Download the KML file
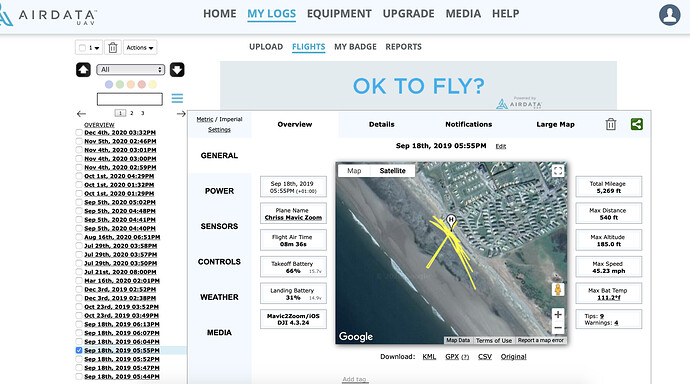Viewport: 690px width, 384px height. (x=429, y=357)
